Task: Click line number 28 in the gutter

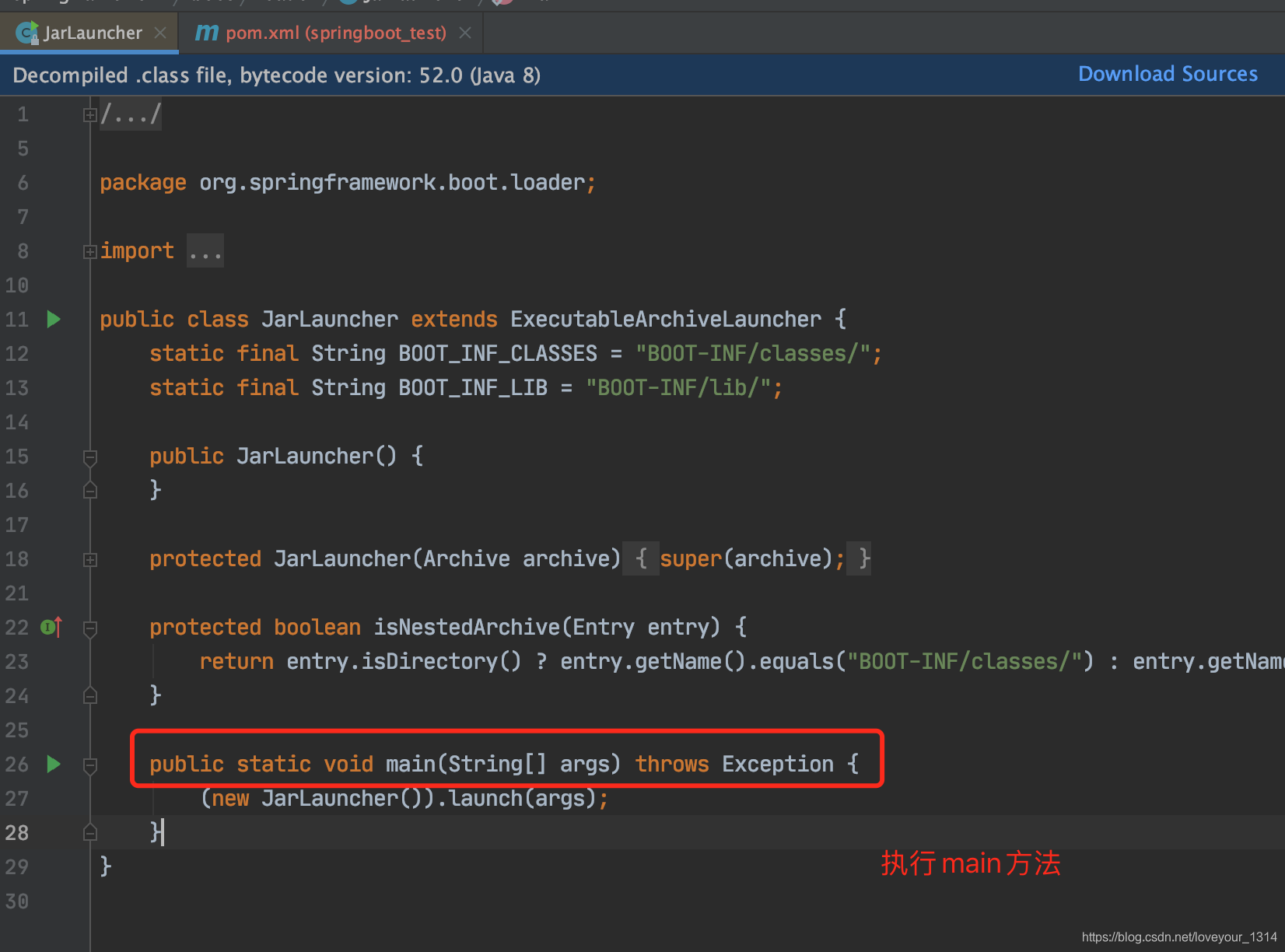Action: [x=17, y=833]
